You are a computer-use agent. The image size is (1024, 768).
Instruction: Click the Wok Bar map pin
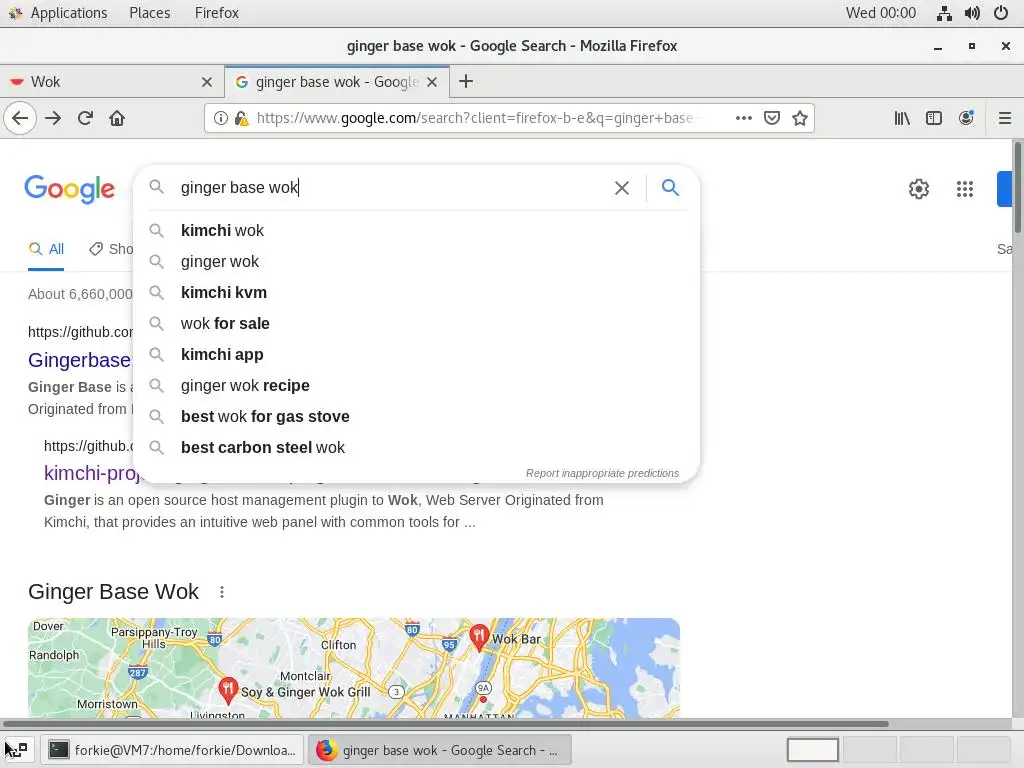[479, 637]
